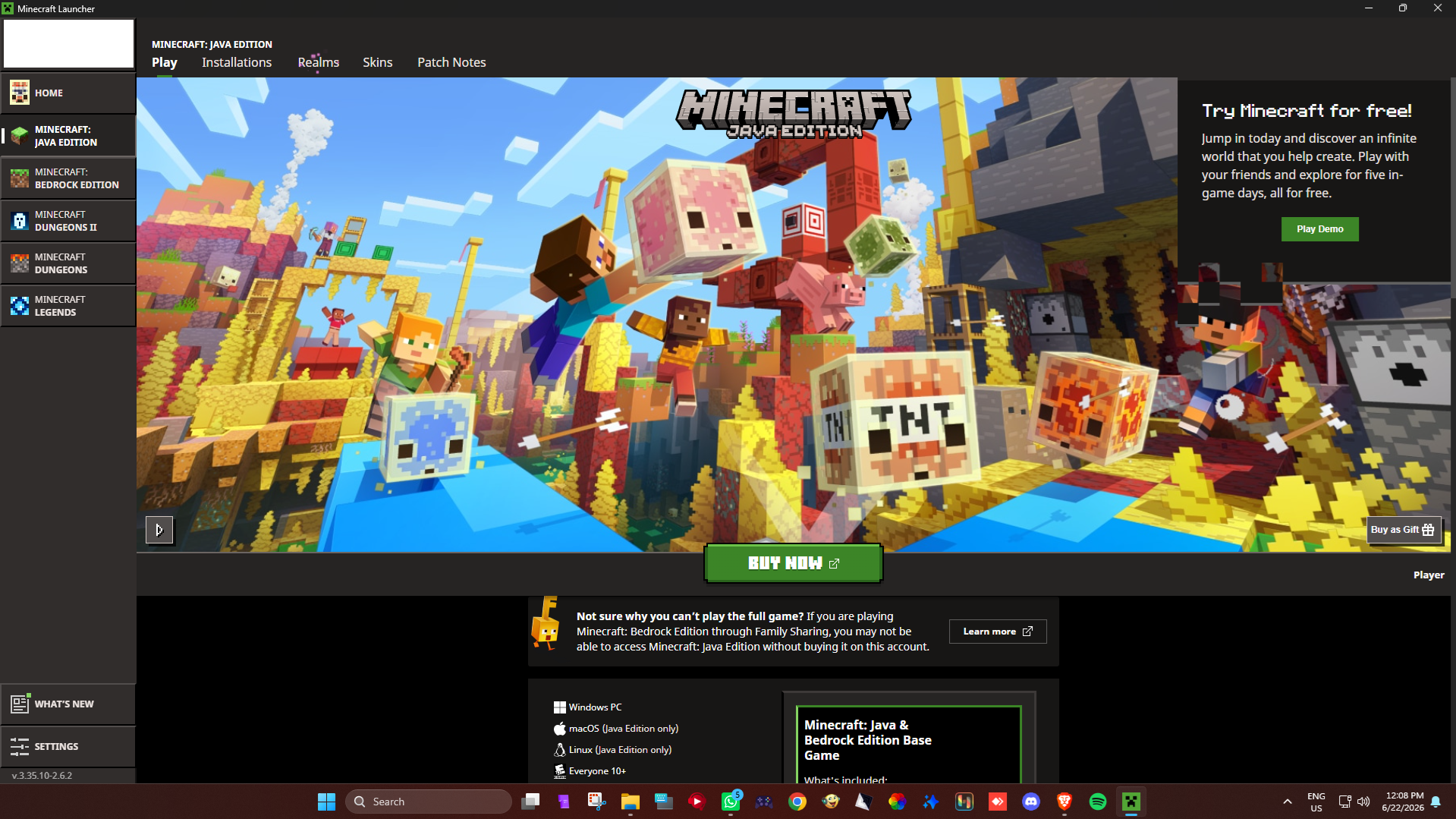Click the Player username label
1456x819 pixels.
(x=1429, y=575)
